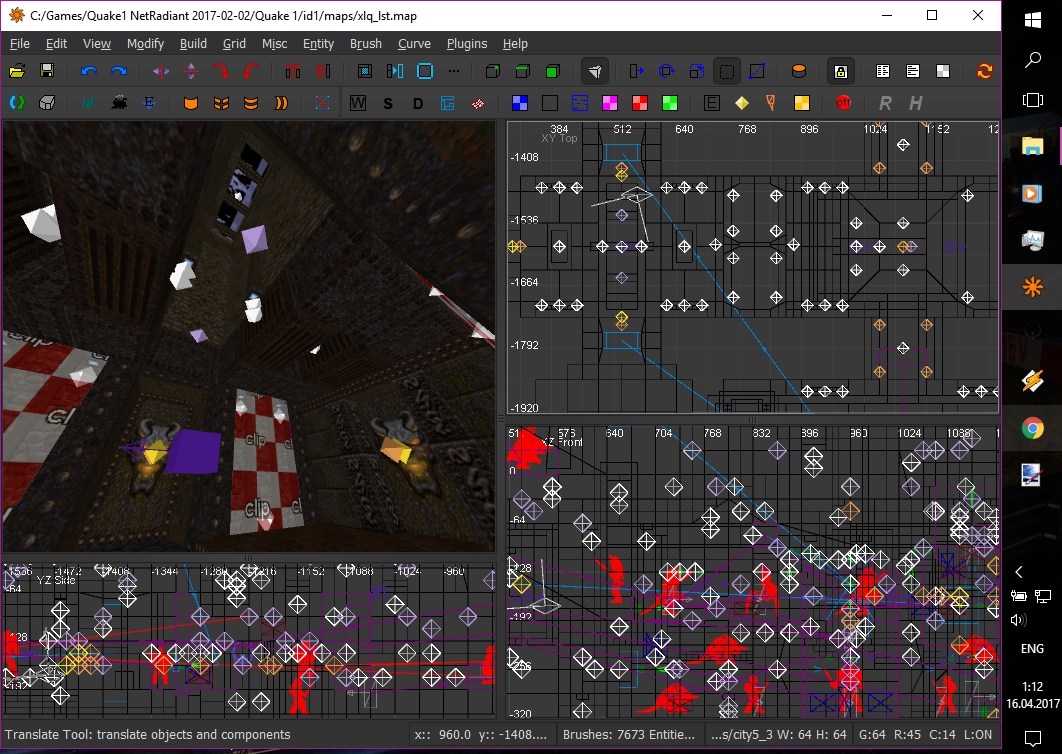
Task: Toggle the green checkered filter
Action: click(669, 103)
